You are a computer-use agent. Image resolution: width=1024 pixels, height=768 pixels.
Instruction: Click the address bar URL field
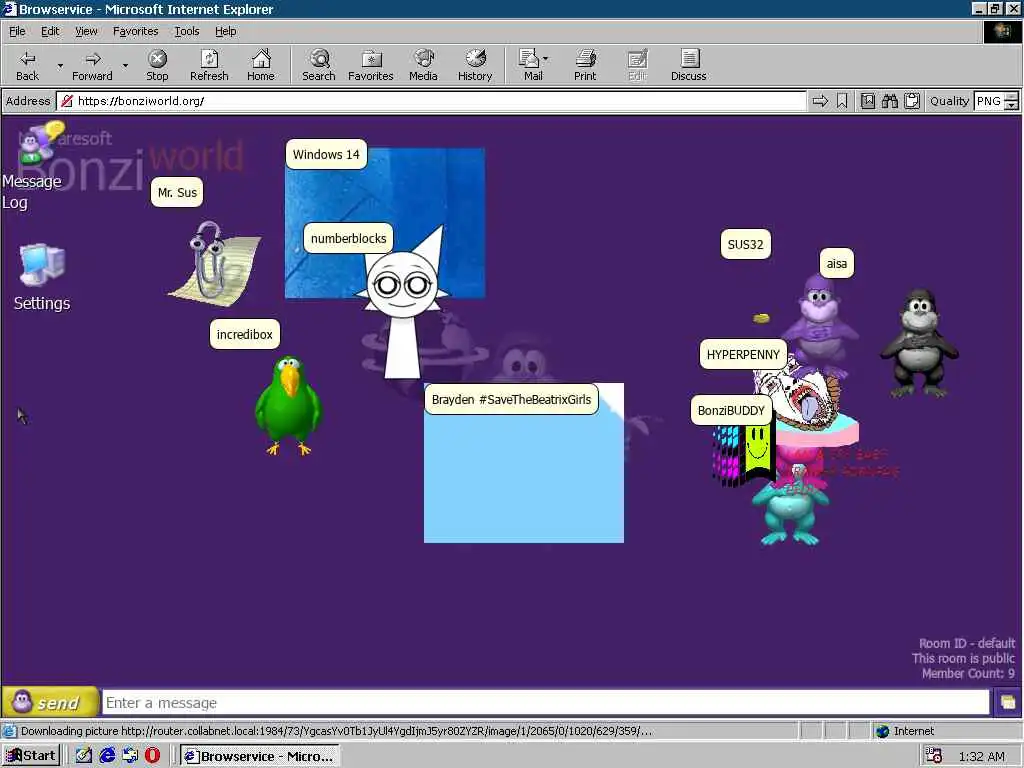pyautogui.click(x=431, y=101)
